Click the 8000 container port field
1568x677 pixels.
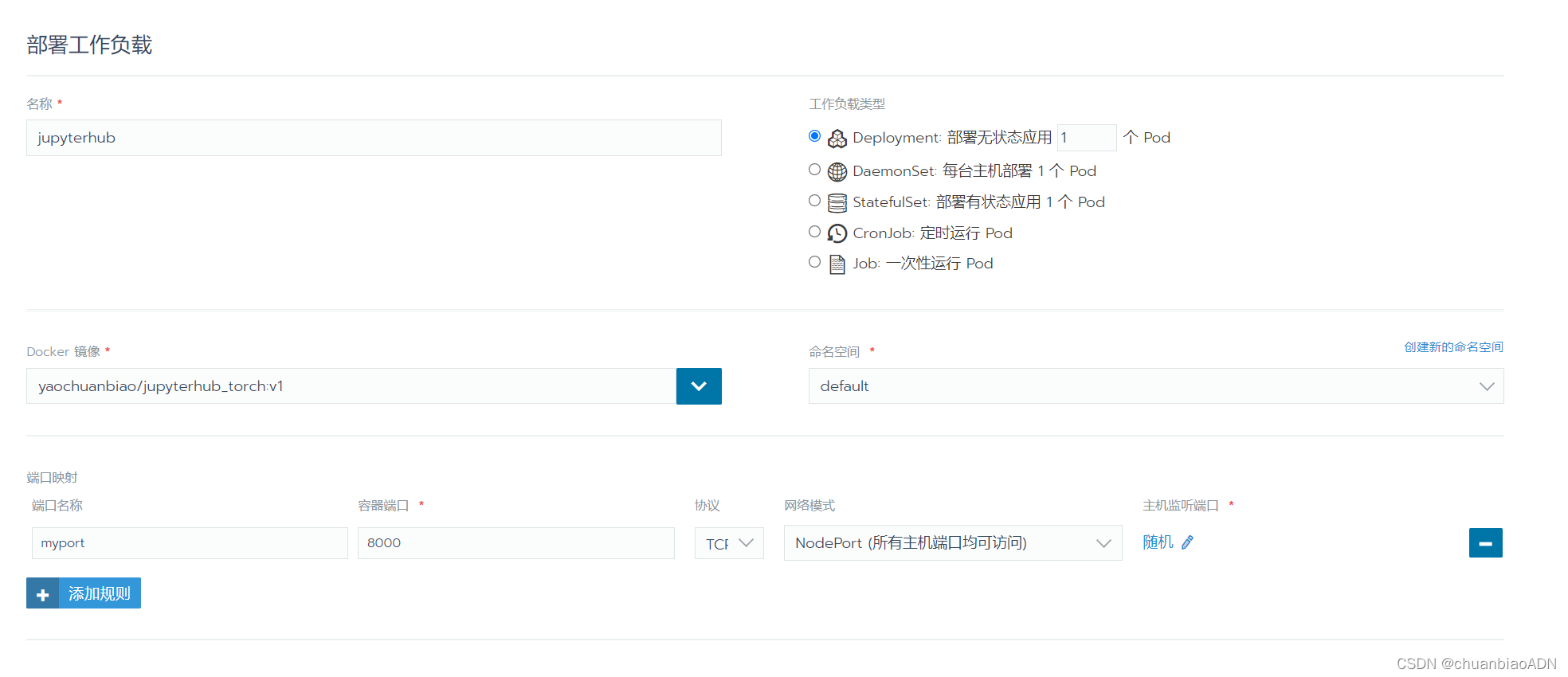pyautogui.click(x=516, y=543)
